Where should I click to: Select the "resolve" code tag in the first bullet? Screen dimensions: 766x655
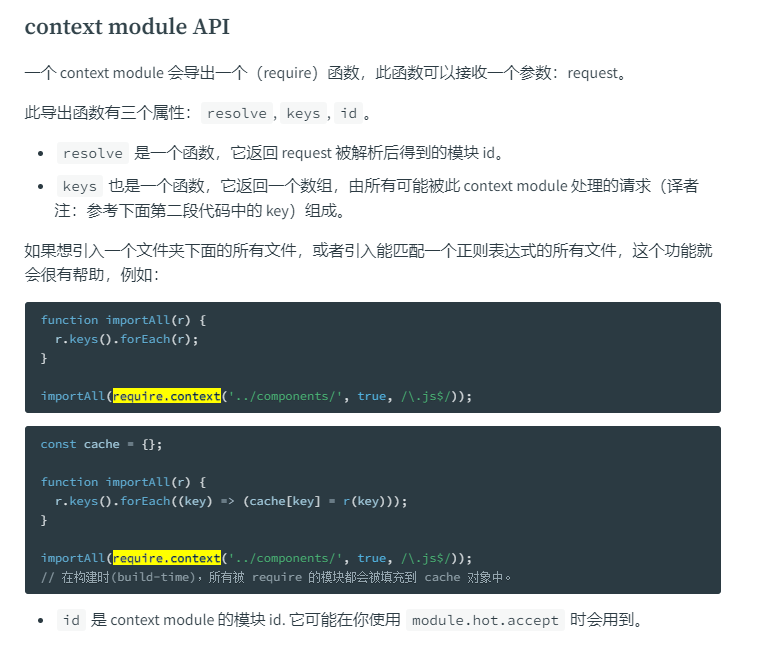[92, 153]
